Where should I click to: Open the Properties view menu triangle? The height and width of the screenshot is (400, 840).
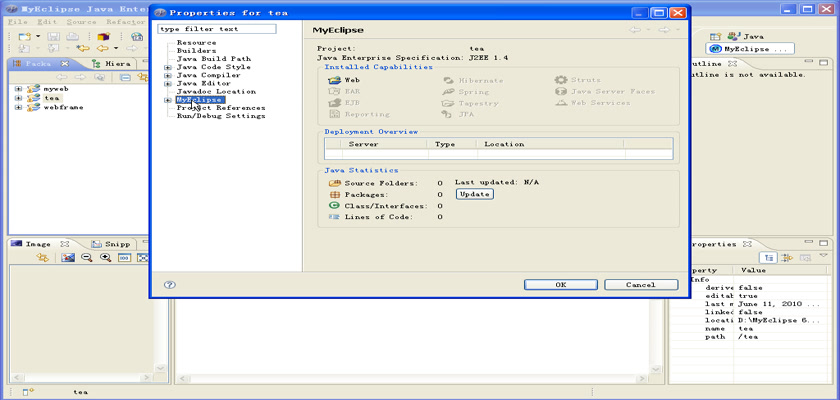(x=824, y=255)
